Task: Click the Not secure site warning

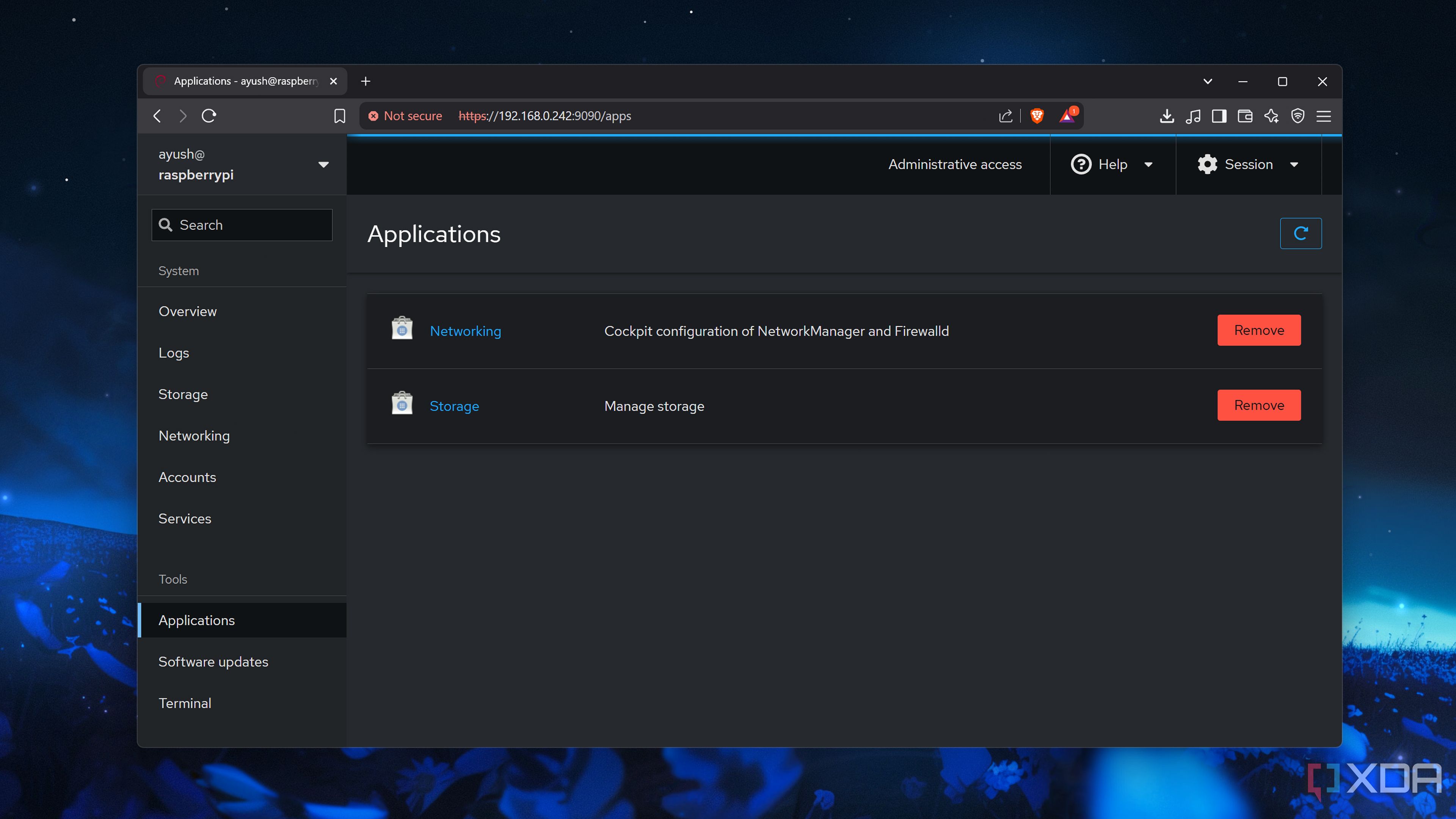Action: (x=405, y=116)
